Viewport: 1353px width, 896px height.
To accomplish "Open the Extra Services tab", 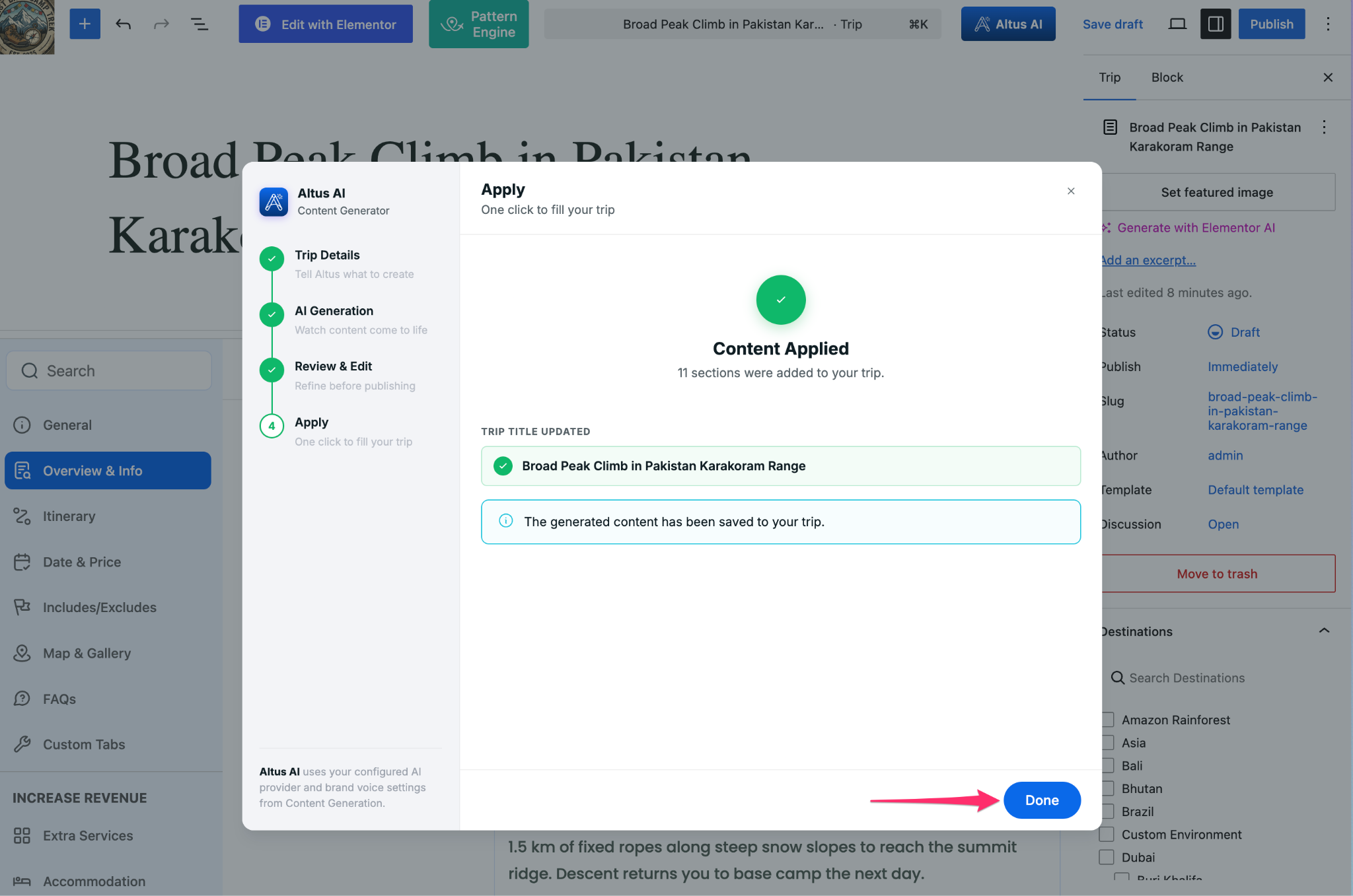I will 108,836.
